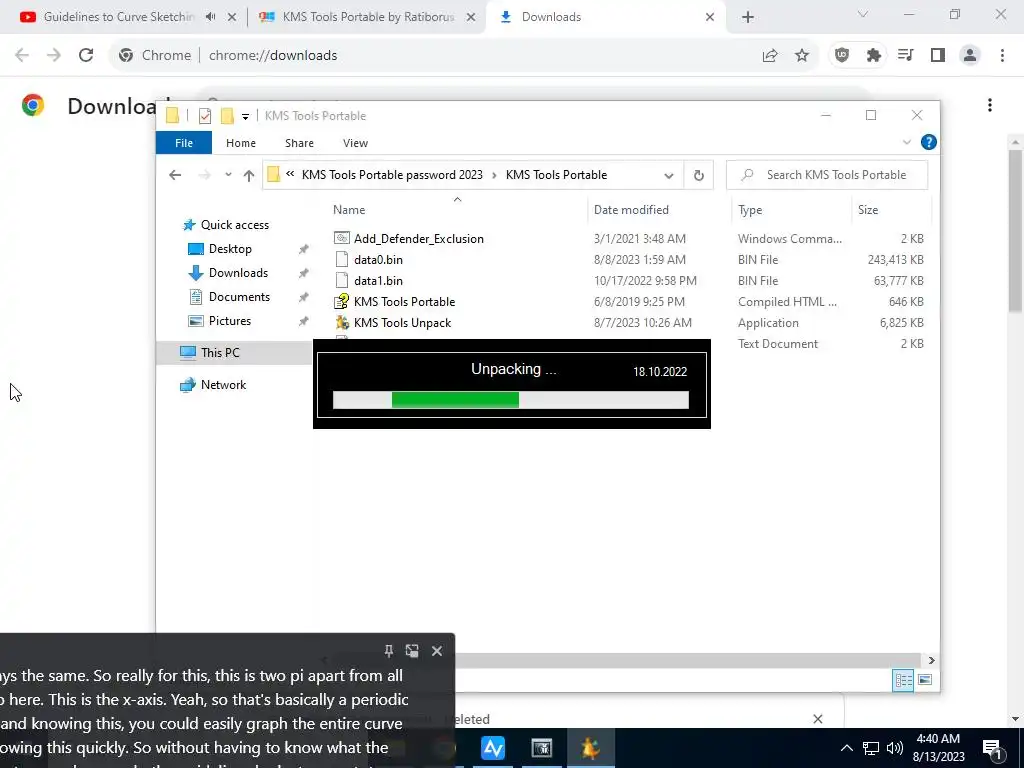The image size is (1024, 768).
Task: Click the New folder quick access icon
Action: pyautogui.click(x=227, y=116)
